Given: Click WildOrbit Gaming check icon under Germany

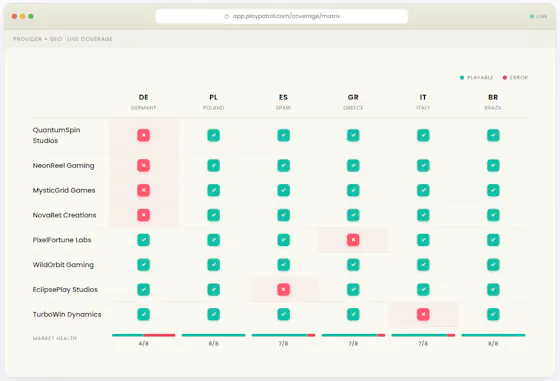Looking at the screenshot, I should pyautogui.click(x=144, y=265).
